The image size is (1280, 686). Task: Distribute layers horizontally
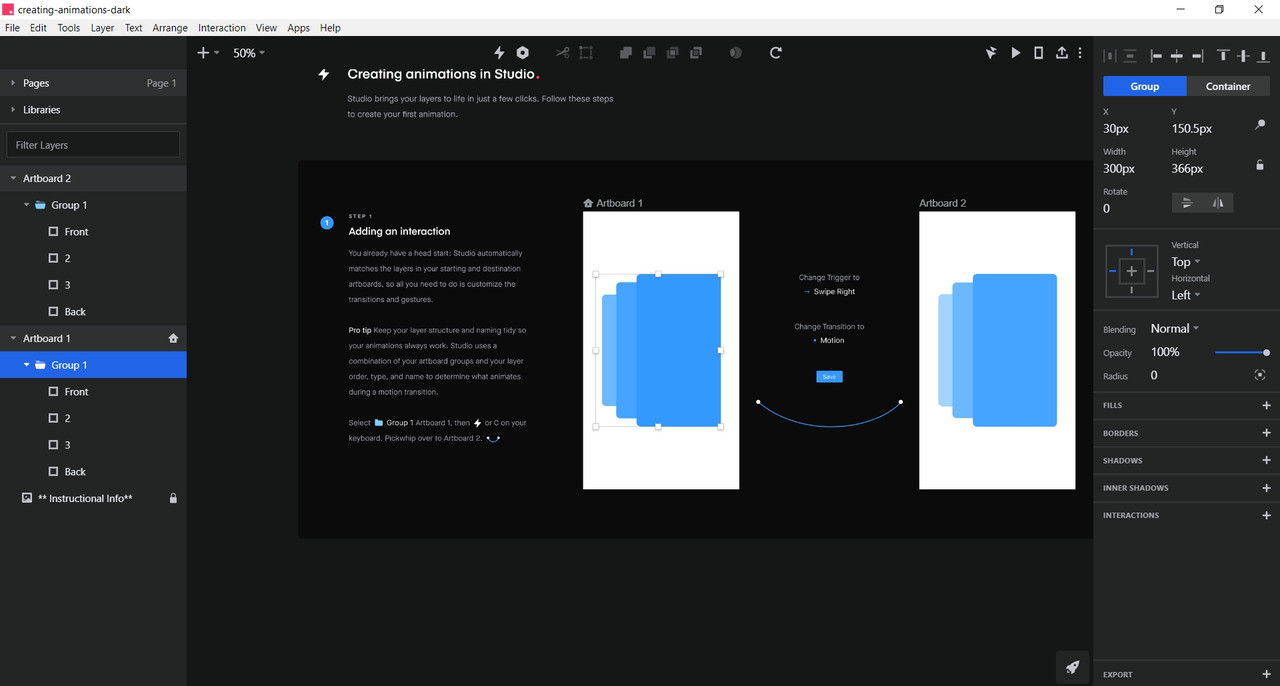(x=1109, y=56)
